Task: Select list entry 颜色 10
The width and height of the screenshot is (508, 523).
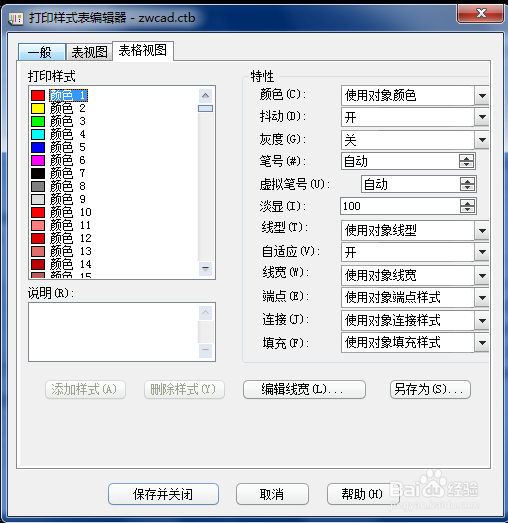Action: (x=71, y=212)
